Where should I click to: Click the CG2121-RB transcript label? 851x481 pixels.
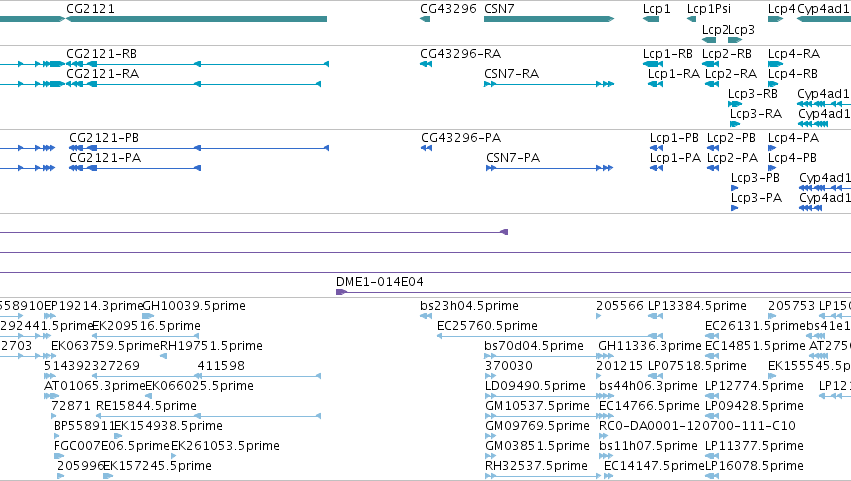coord(101,54)
